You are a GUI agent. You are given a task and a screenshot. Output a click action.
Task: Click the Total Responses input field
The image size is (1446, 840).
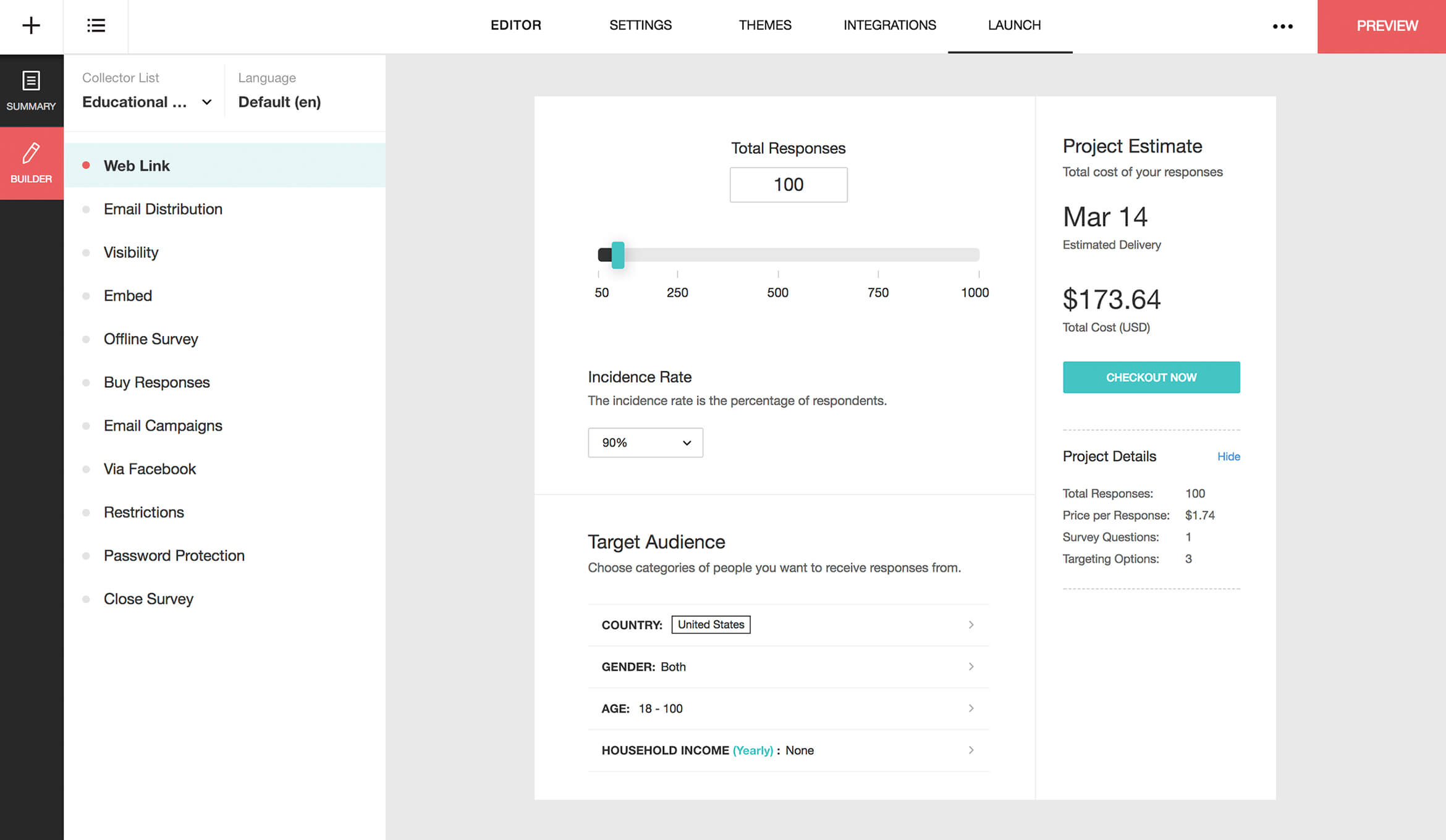[789, 184]
